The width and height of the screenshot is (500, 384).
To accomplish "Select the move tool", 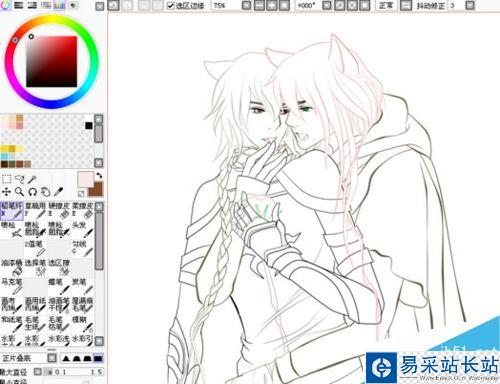I will [6, 192].
